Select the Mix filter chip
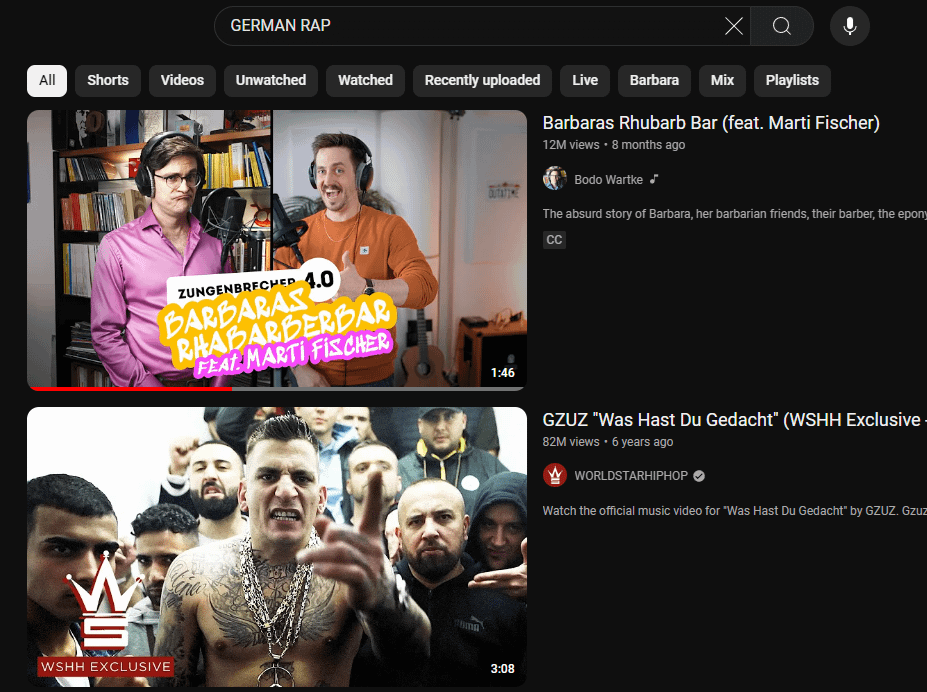This screenshot has height=692, width=927. coord(722,80)
